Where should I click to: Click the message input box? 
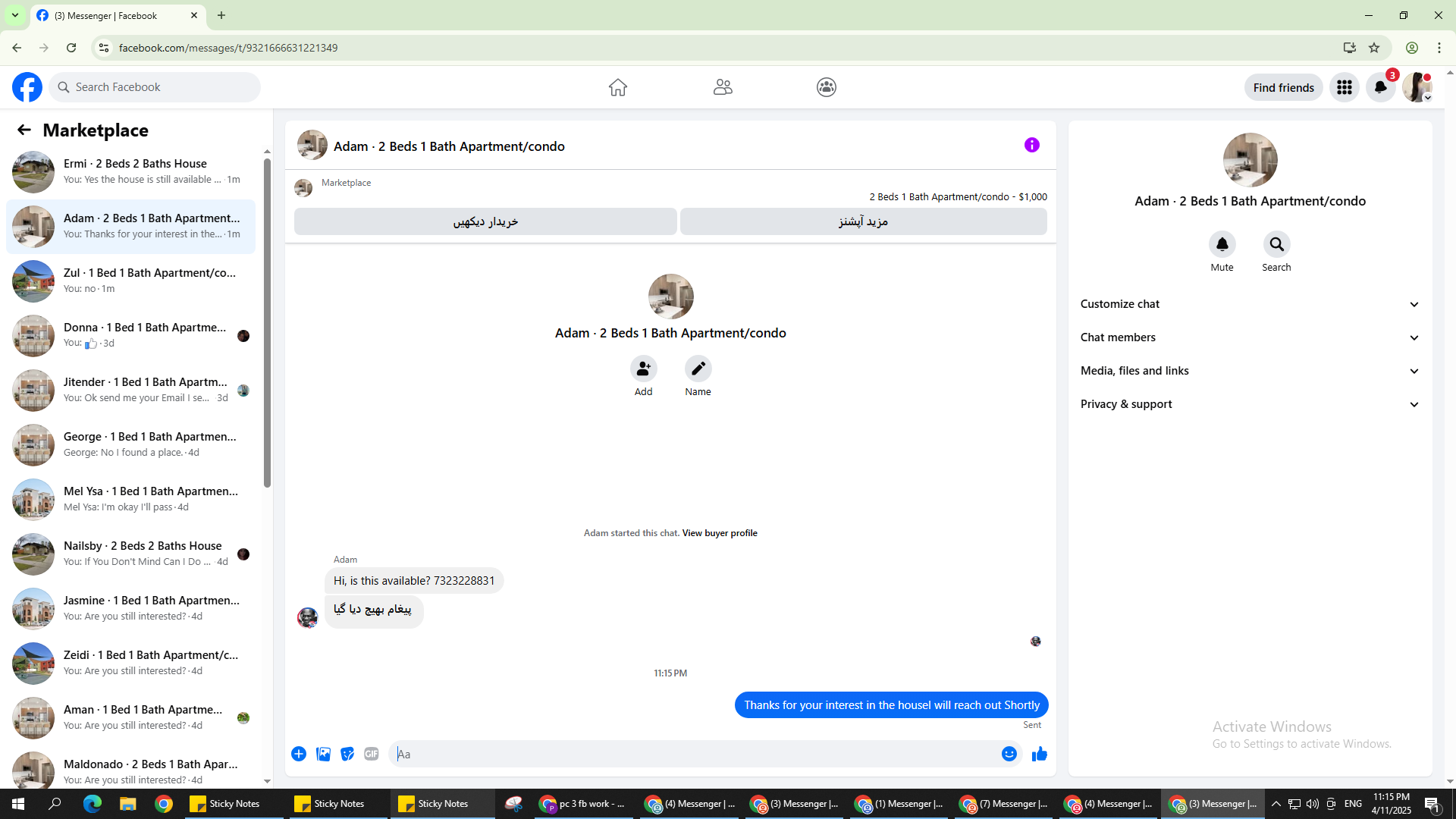pyautogui.click(x=694, y=754)
